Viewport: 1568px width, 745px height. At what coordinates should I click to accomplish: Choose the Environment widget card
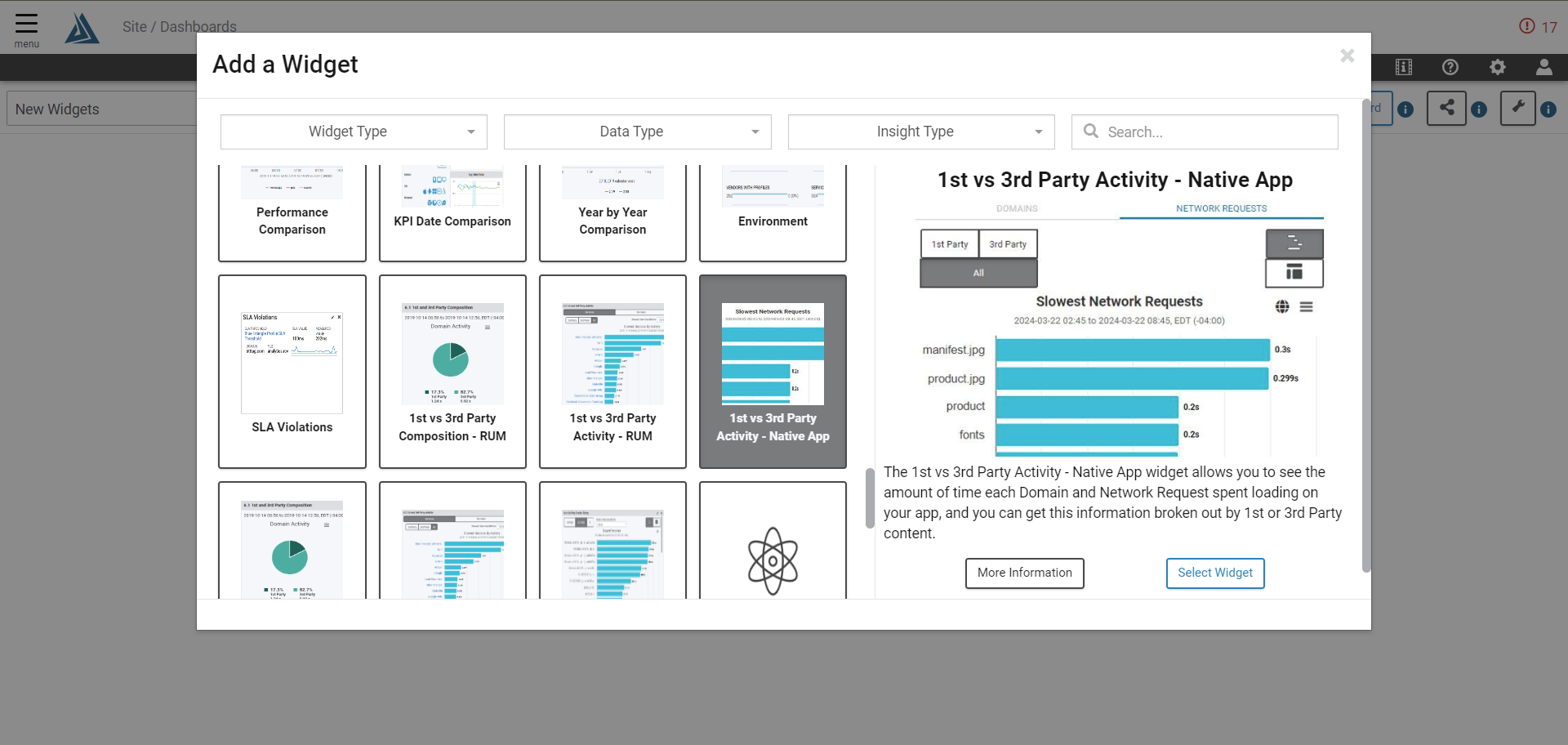tap(773, 213)
